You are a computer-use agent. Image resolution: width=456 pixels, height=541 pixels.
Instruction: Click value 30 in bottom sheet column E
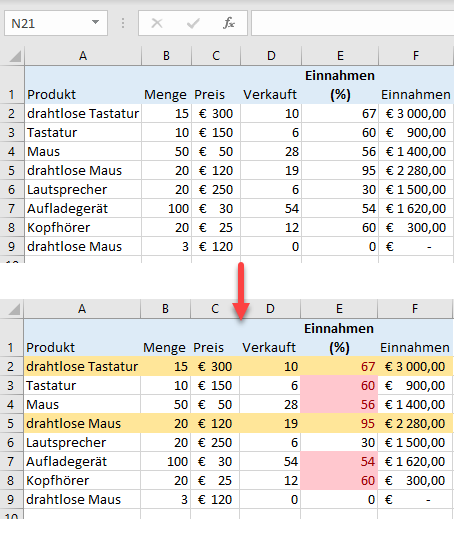pyautogui.click(x=339, y=442)
